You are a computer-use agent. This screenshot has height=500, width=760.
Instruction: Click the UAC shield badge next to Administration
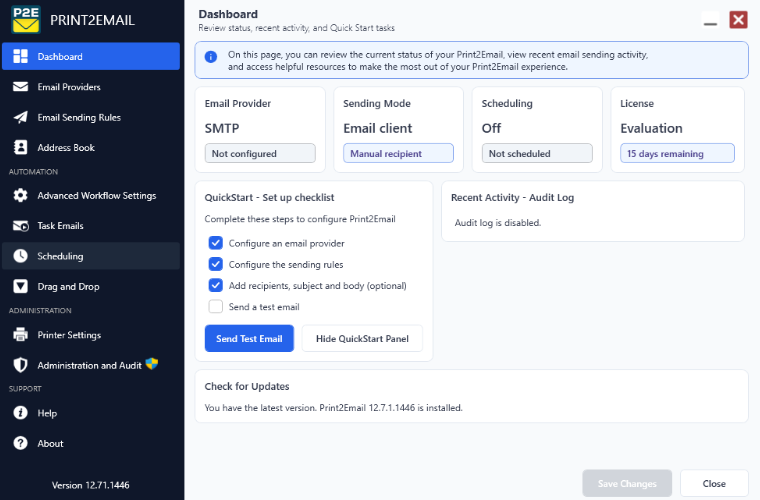[152, 363]
